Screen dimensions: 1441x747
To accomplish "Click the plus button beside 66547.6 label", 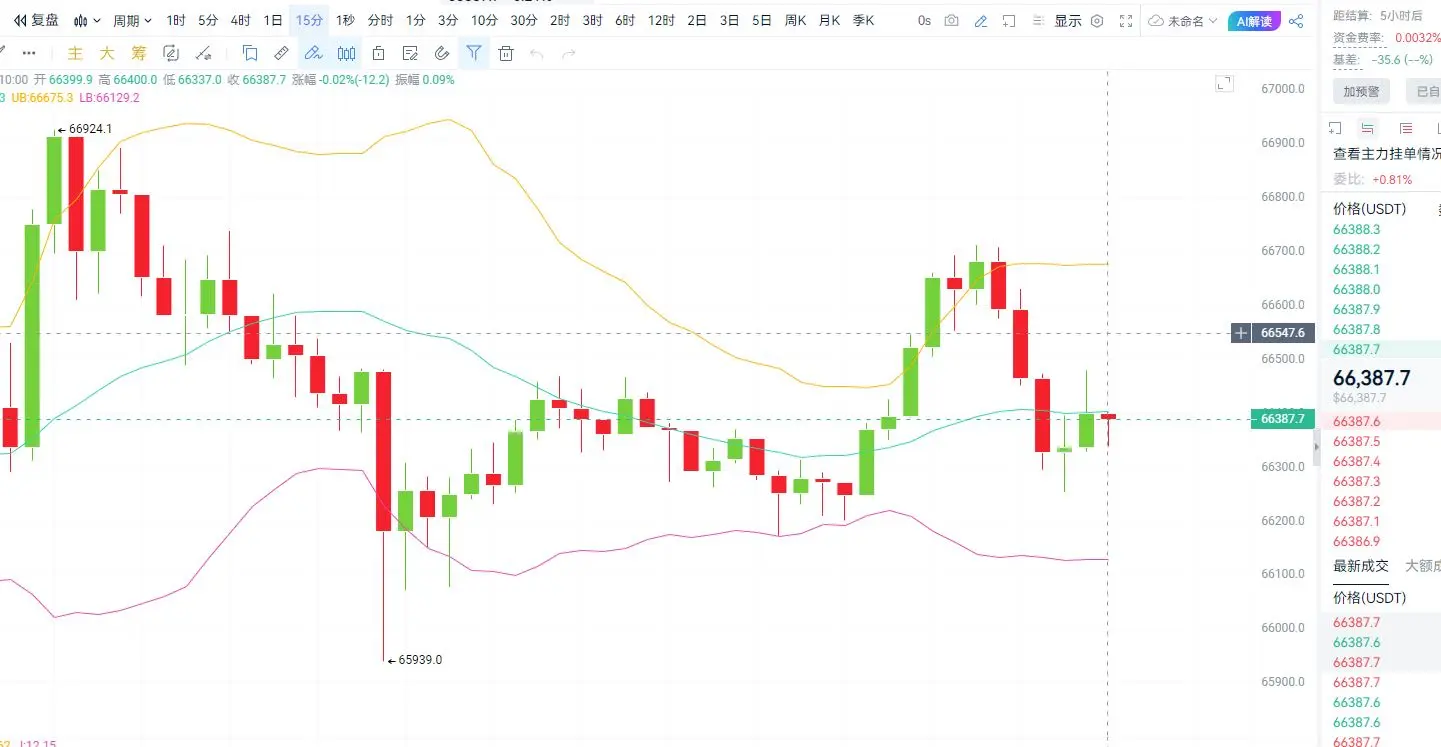I will 1241,333.
